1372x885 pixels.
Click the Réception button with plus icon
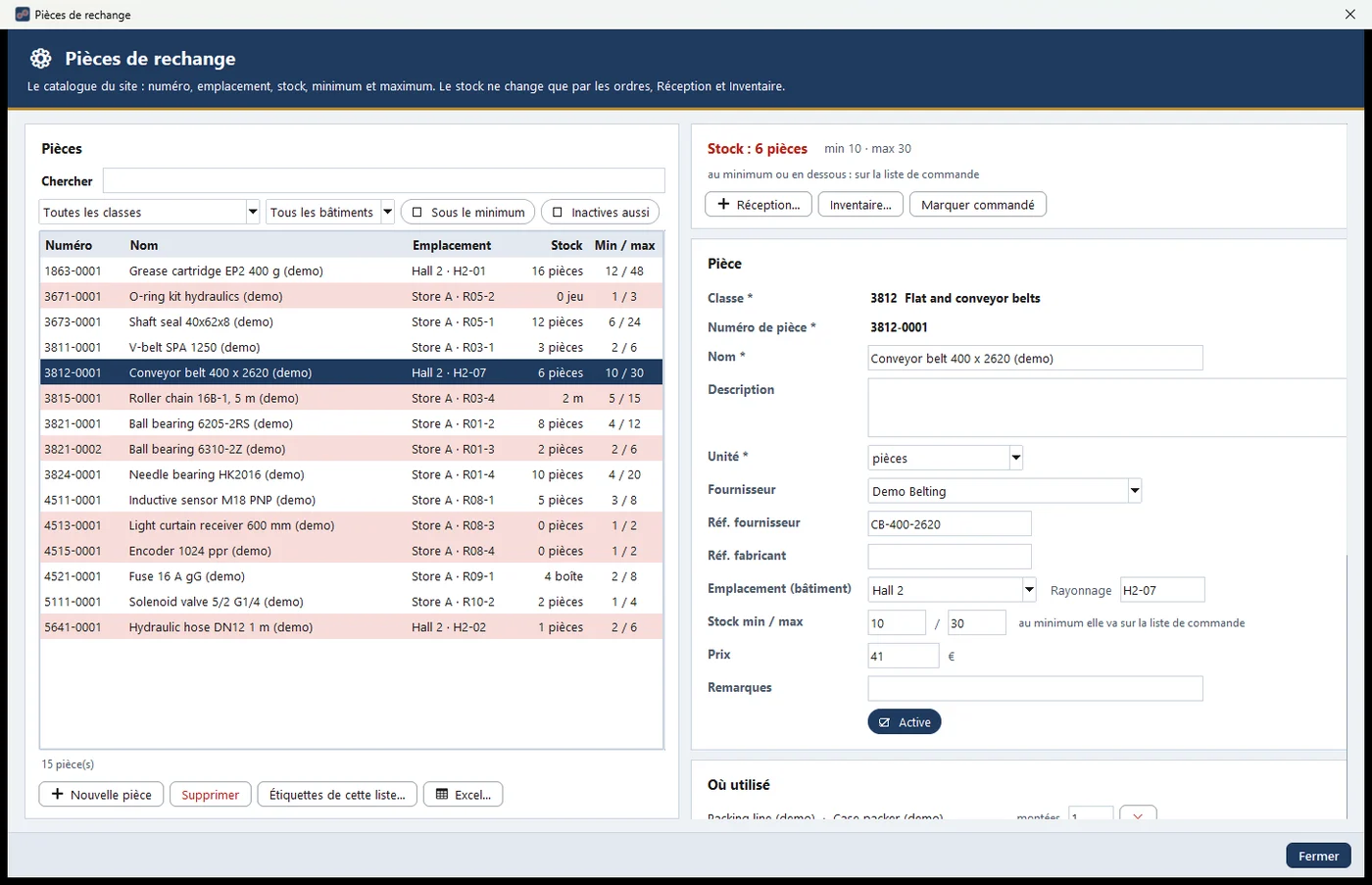click(x=759, y=205)
